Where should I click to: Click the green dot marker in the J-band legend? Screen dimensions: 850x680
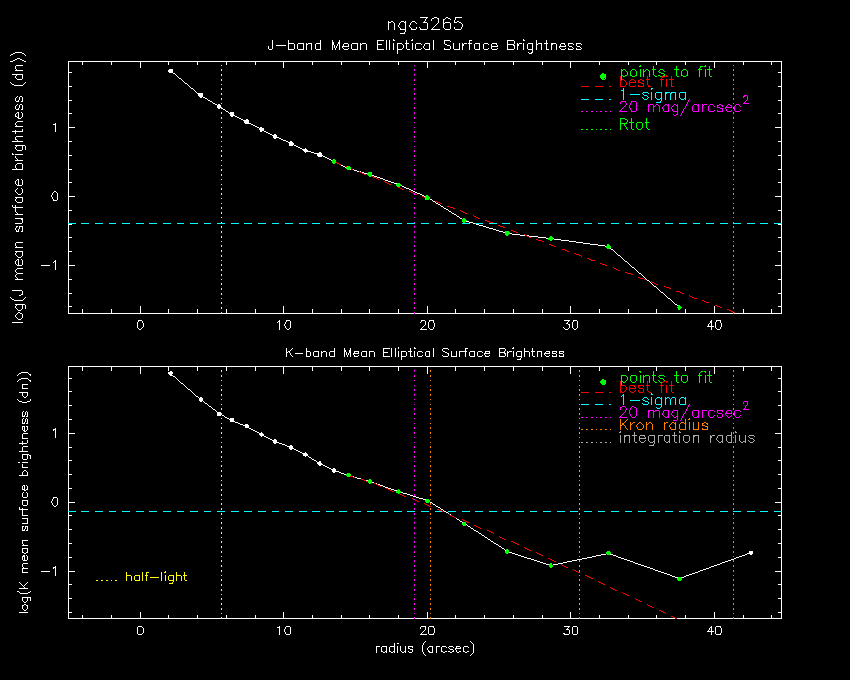pos(602,76)
